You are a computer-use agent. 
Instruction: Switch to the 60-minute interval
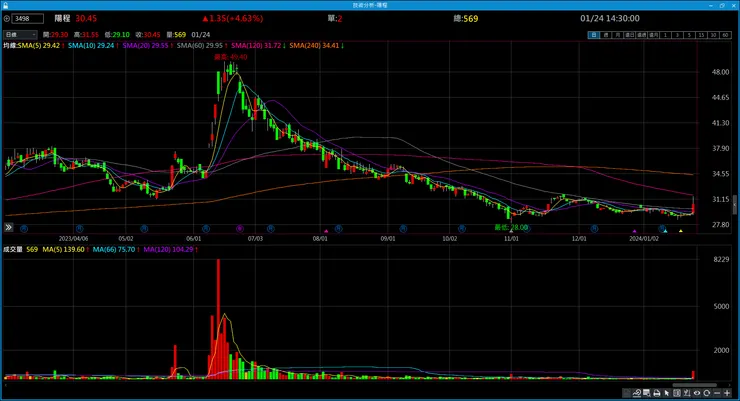[725, 35]
